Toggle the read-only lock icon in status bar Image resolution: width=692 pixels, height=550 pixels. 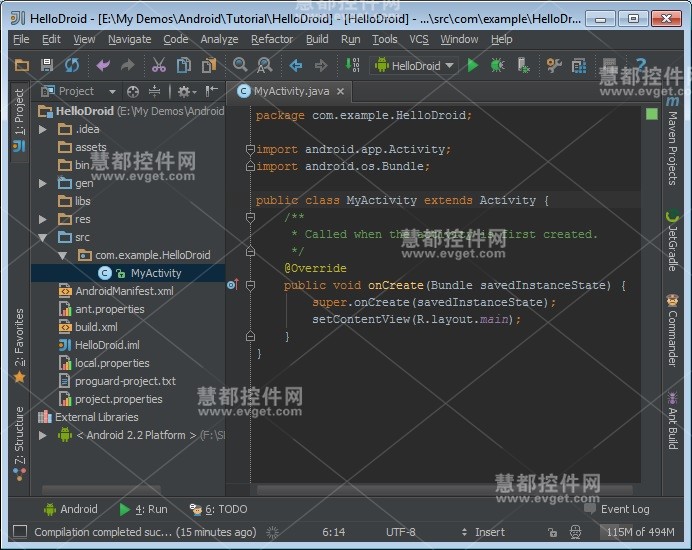tap(552, 533)
